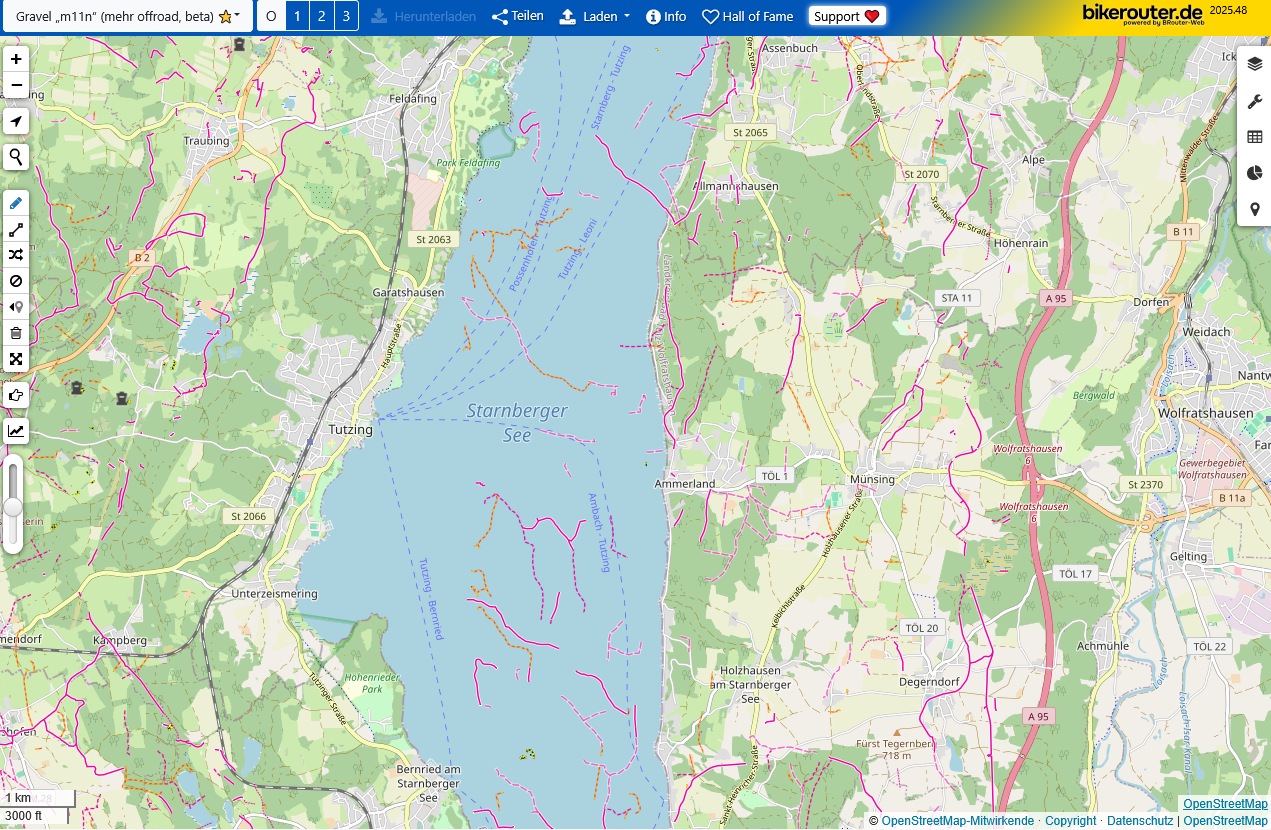Click the Münsing village label
This screenshot has width=1271, height=830.
pyautogui.click(x=872, y=479)
